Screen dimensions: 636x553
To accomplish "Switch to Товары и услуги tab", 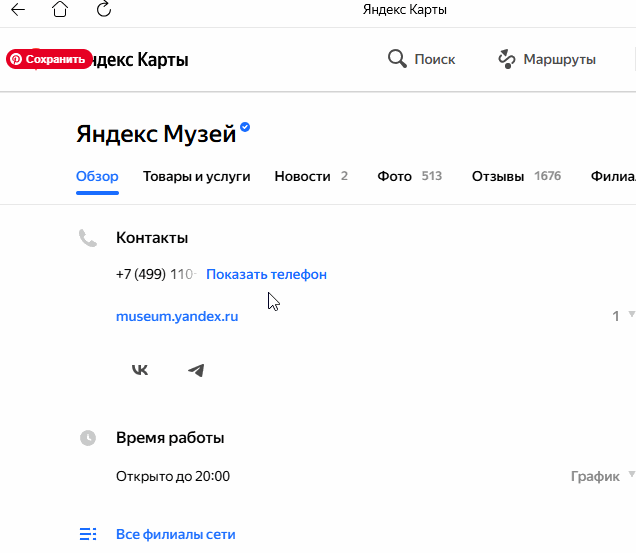I will click(196, 176).
